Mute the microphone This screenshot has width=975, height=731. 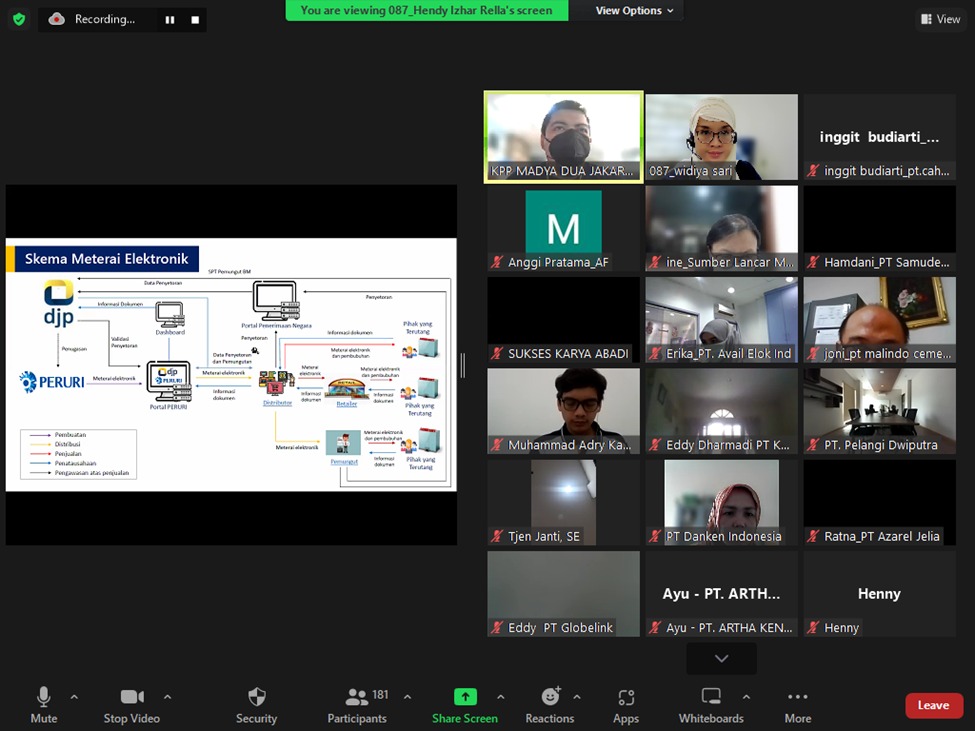44,704
